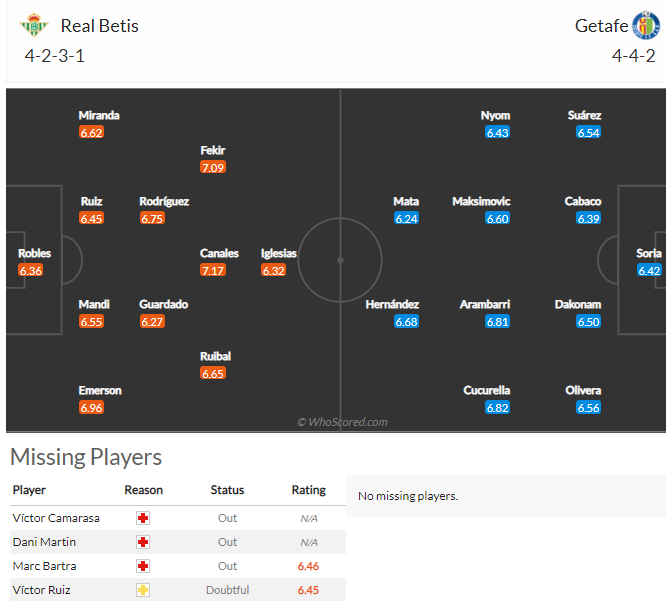Click Arambarri's 6.81 rating badge

click(497, 322)
